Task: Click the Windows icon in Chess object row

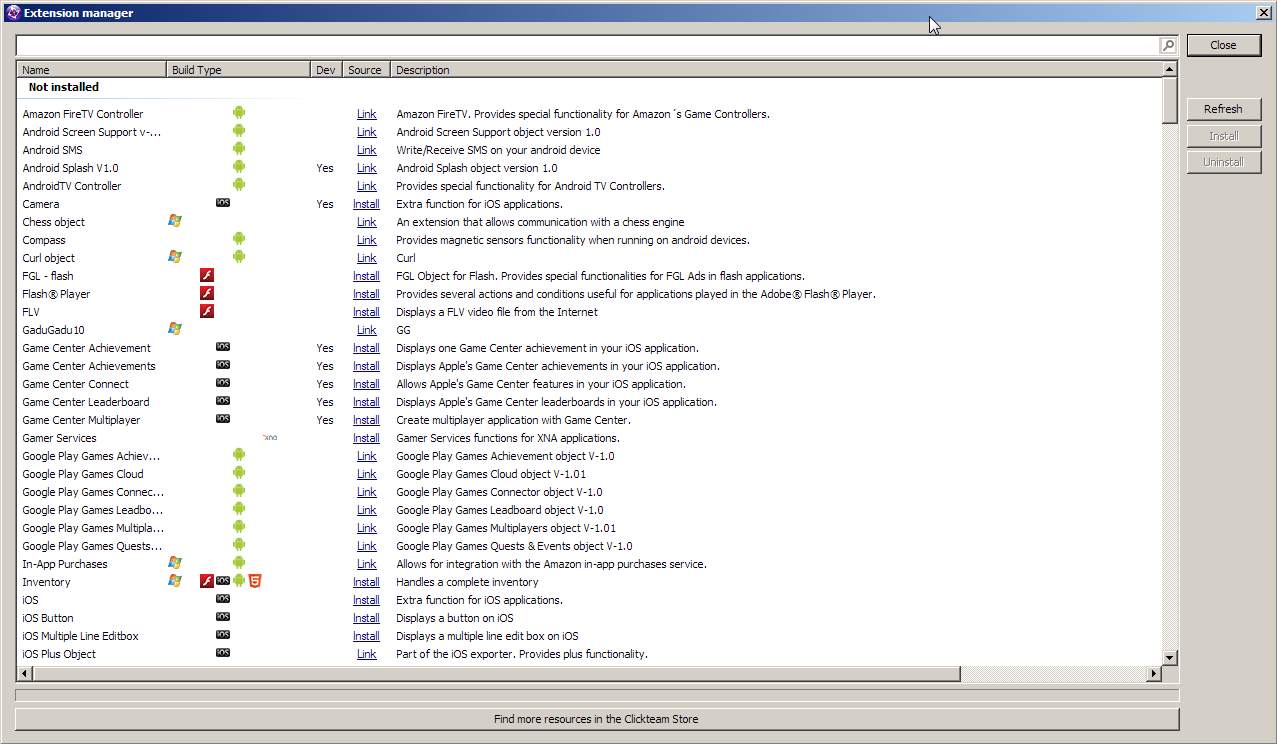Action: (175, 220)
